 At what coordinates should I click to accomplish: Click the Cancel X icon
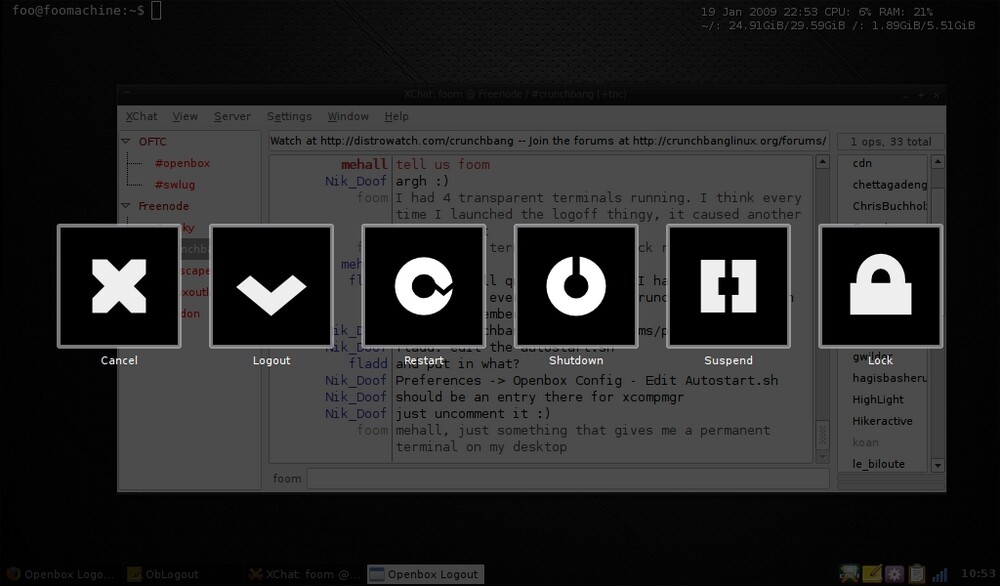pyautogui.click(x=119, y=286)
